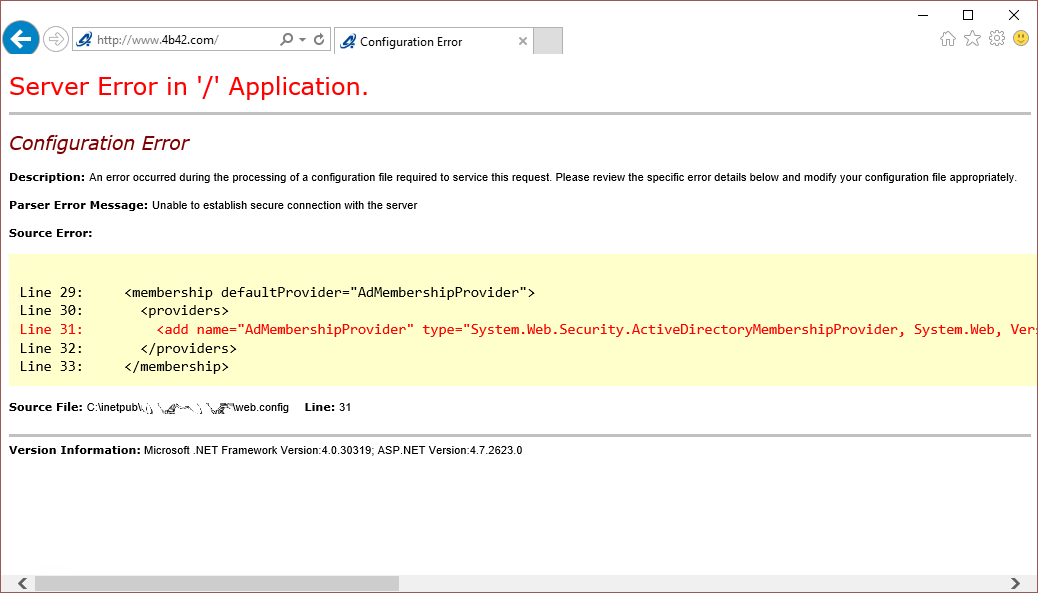Click Line 29 membership defaultProvider text
1038x593 pixels.
coord(330,293)
